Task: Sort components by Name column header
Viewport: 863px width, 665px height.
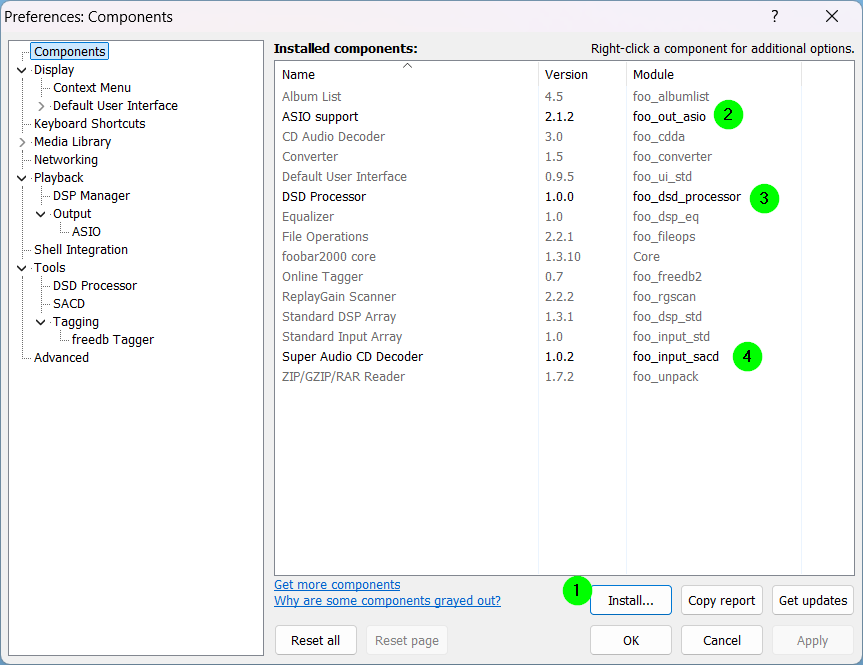Action: (298, 75)
